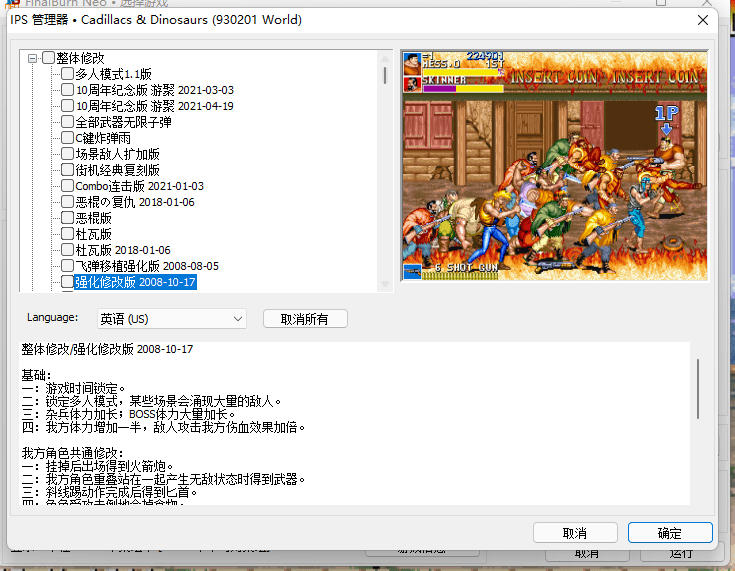Tick the 整体修改 root checkbox
735x571 pixels.
tap(49, 58)
